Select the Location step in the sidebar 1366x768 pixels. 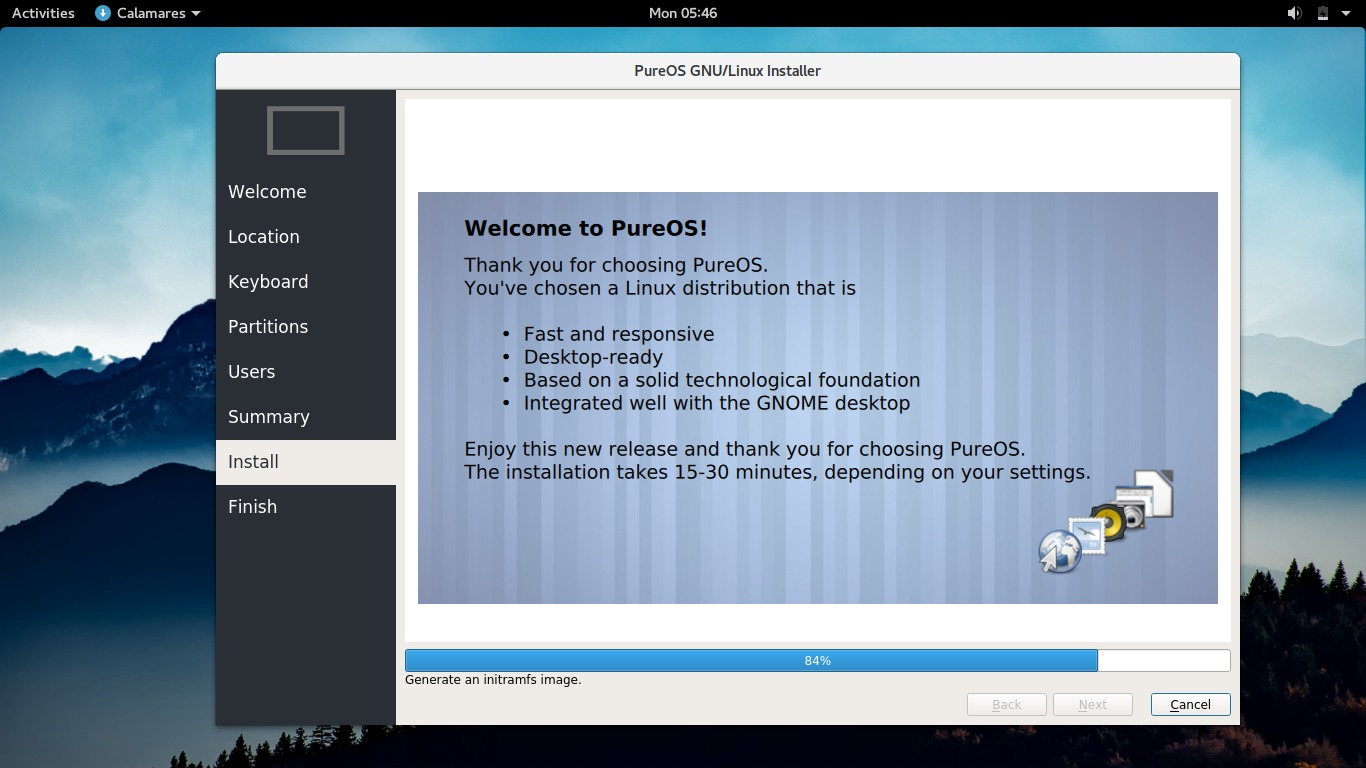(263, 236)
